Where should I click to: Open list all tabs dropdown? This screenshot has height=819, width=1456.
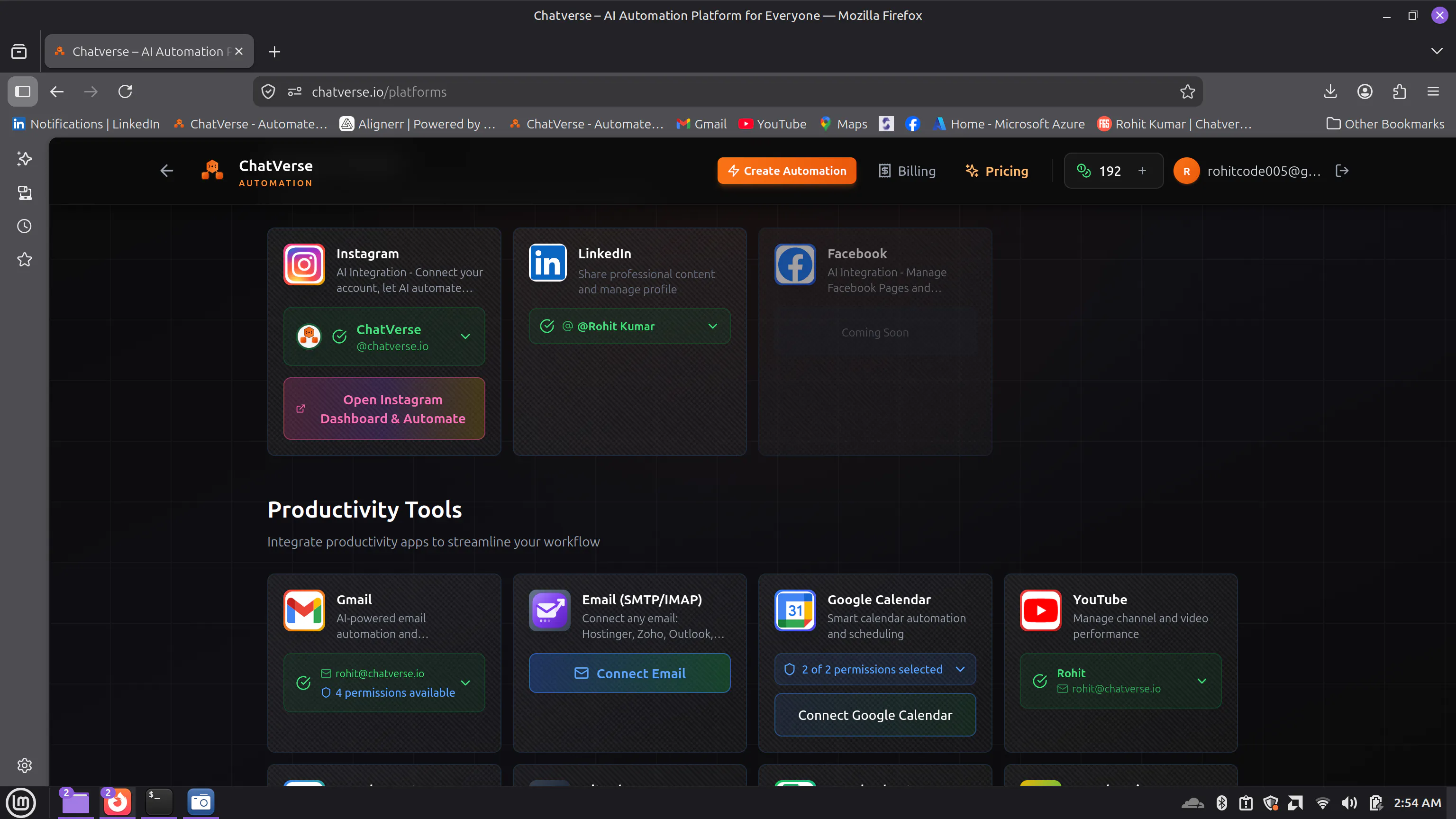[1436, 52]
